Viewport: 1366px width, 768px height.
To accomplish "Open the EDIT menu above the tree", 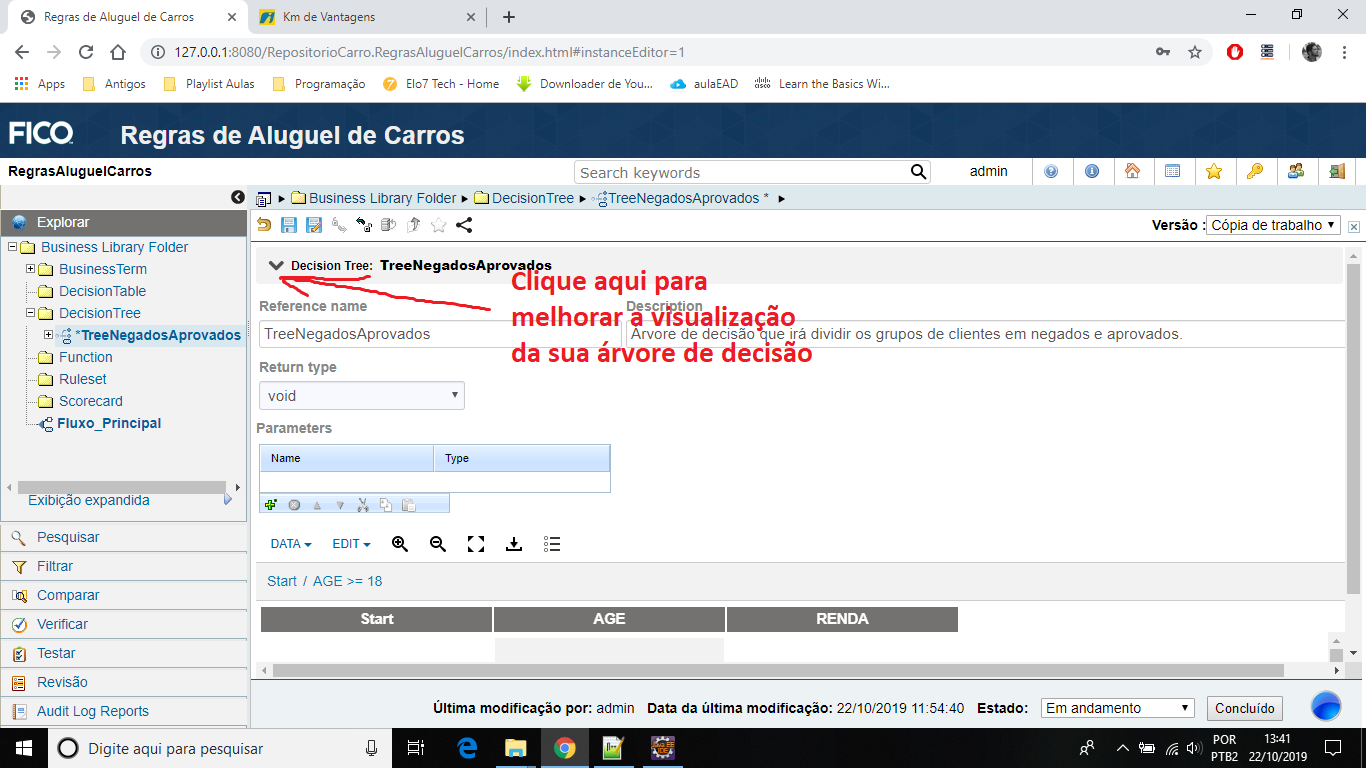I will coord(348,544).
